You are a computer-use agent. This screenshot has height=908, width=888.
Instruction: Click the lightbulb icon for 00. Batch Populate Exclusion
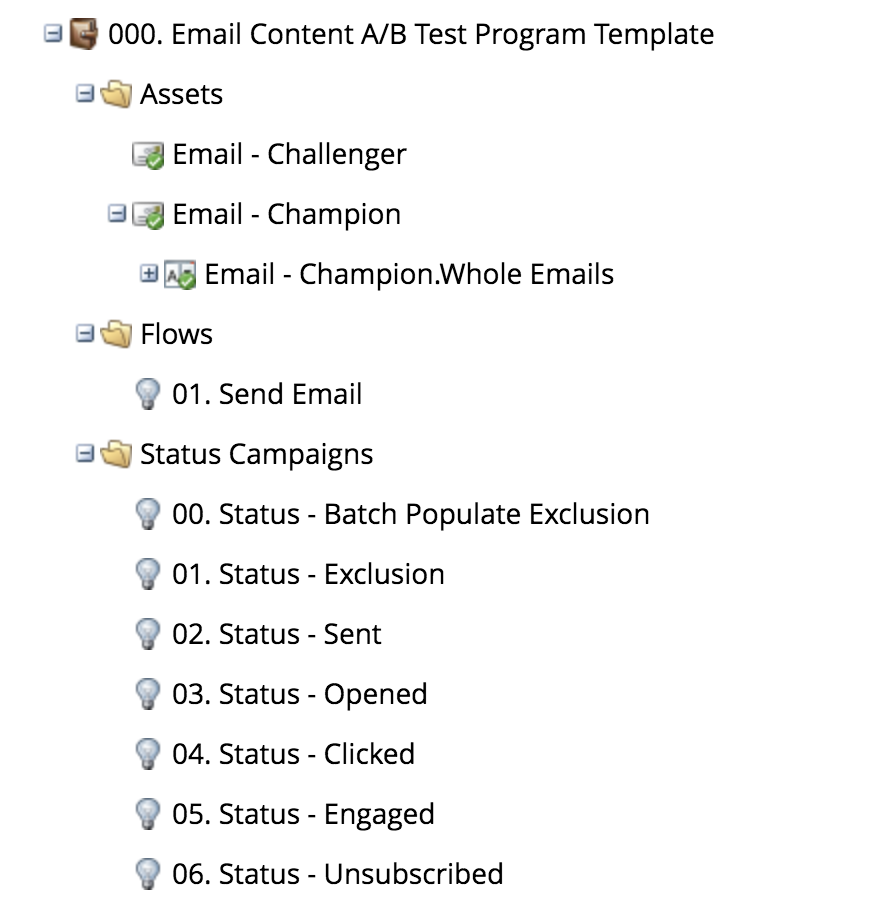148,515
